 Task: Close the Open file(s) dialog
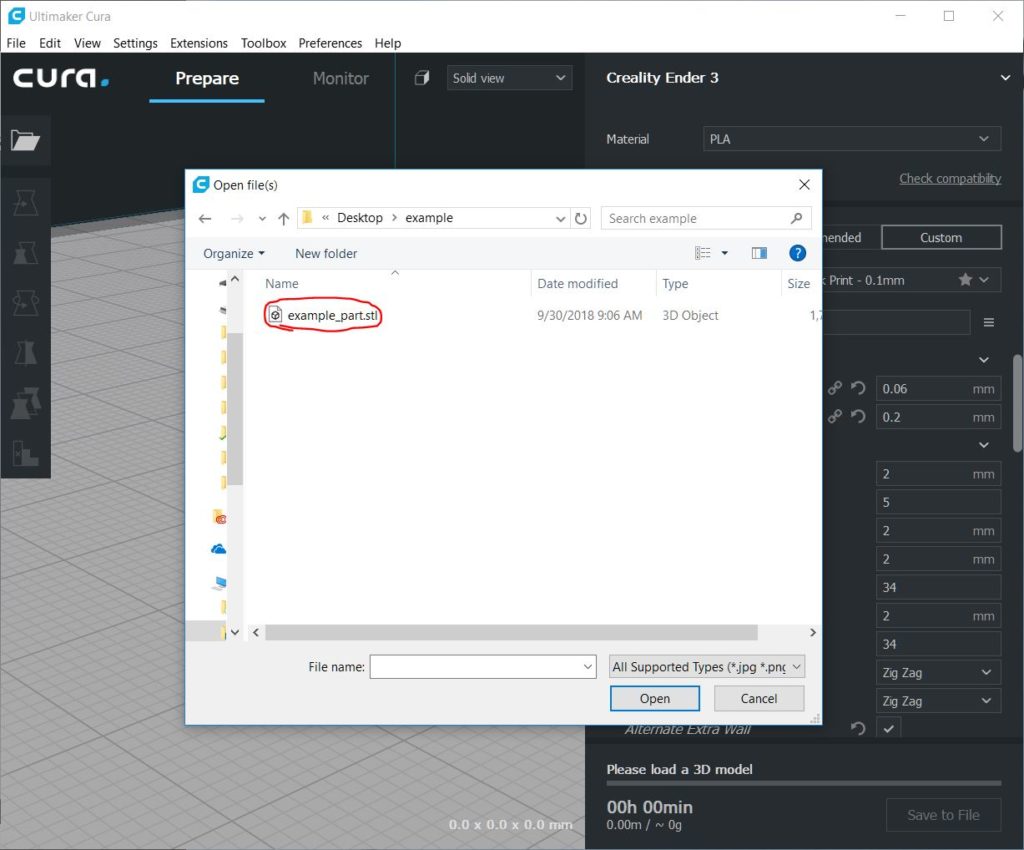[804, 185]
